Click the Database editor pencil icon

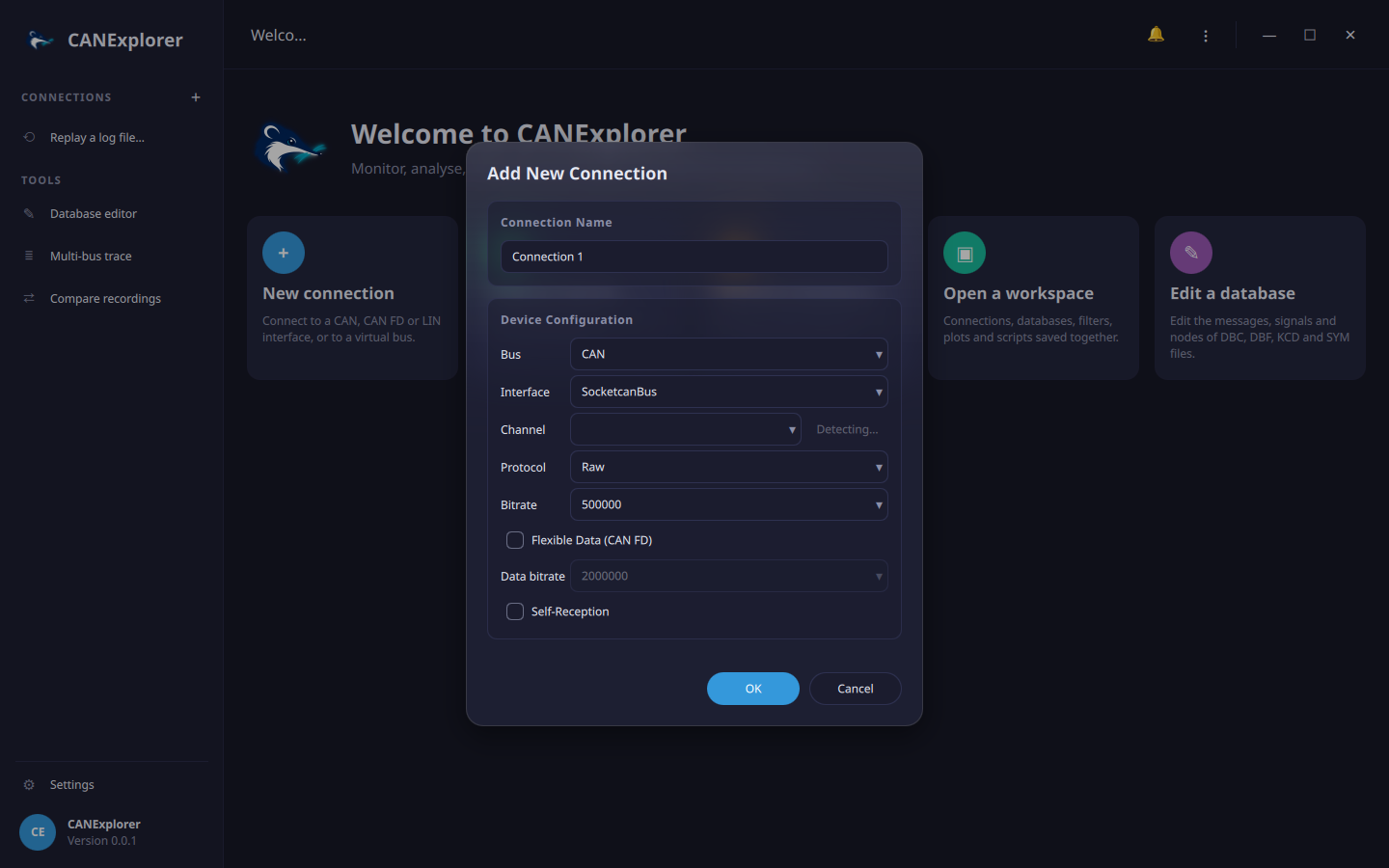[x=29, y=213]
